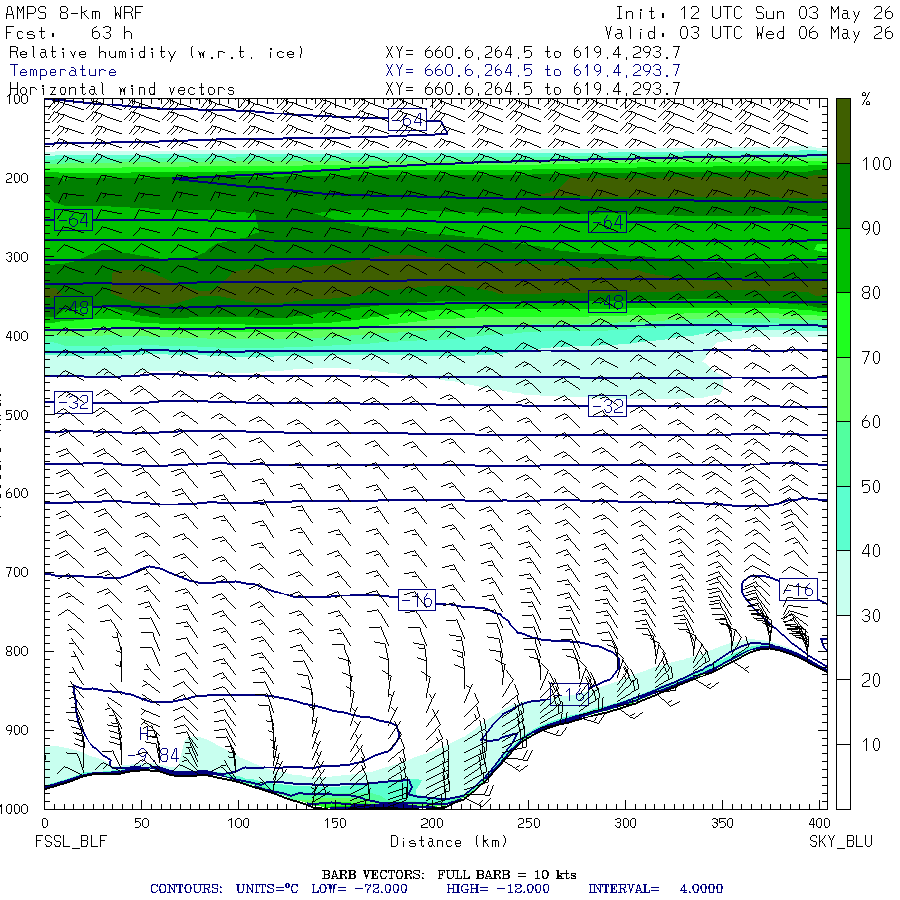The height and width of the screenshot is (900, 900).
Task: Click the 100% dark olive colorbar segment
Action: pyautogui.click(x=843, y=131)
